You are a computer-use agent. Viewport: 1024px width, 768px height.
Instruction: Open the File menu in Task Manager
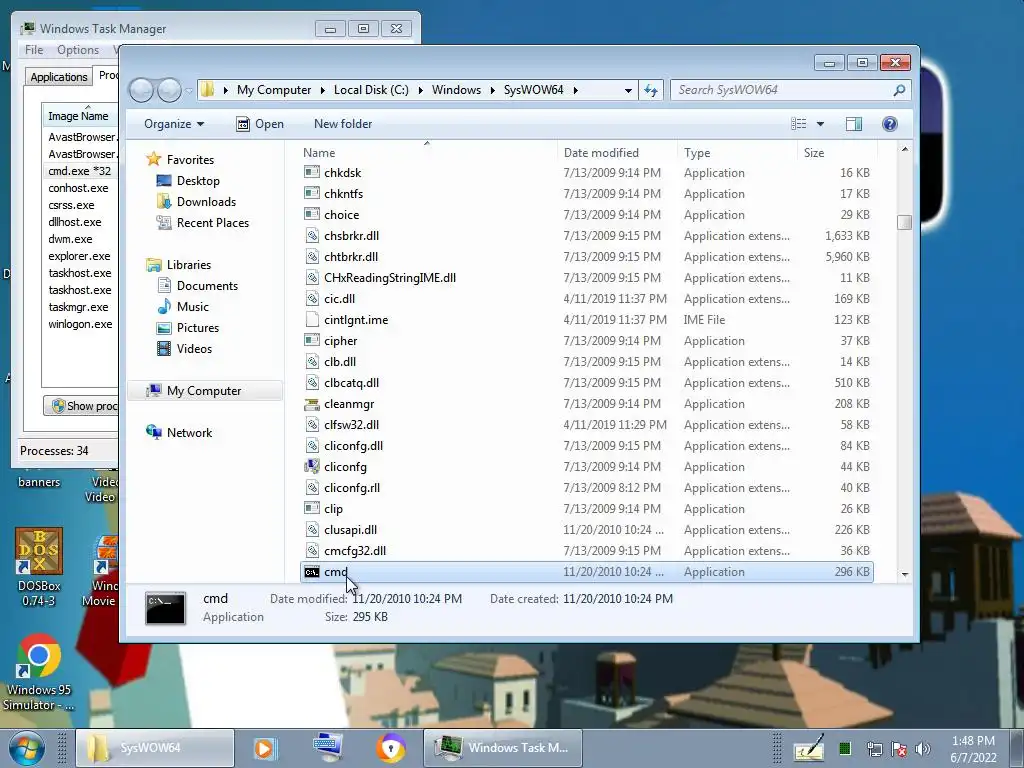(34, 50)
